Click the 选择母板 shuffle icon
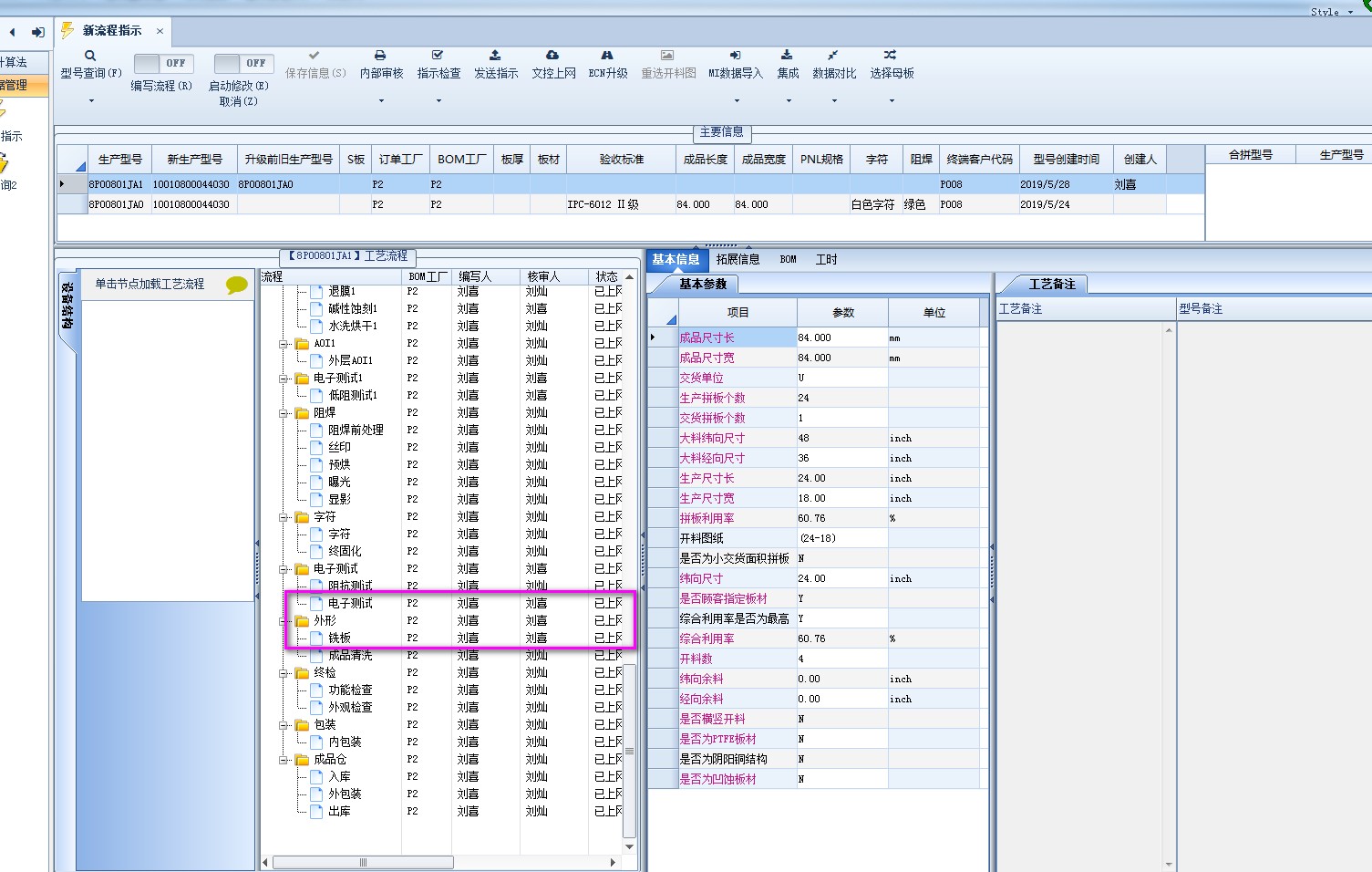 pyautogui.click(x=891, y=56)
